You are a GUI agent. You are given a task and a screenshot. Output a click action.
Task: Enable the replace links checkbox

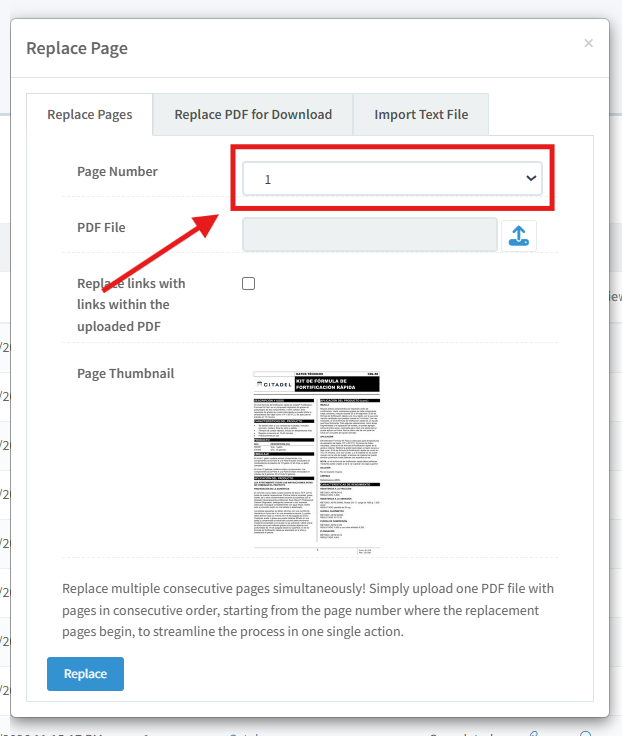(x=249, y=284)
